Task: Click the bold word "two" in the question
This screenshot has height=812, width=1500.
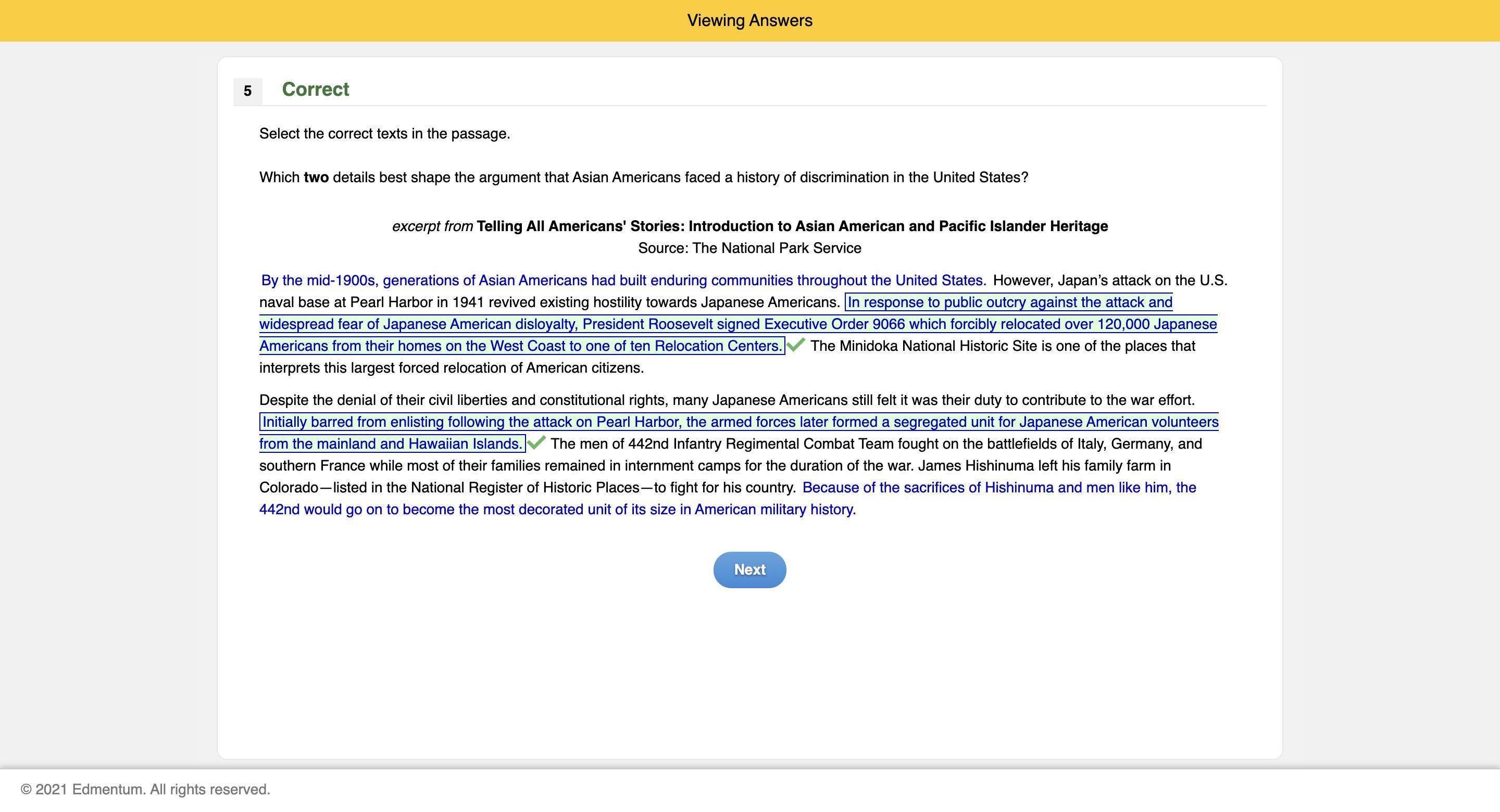Action: (316, 177)
